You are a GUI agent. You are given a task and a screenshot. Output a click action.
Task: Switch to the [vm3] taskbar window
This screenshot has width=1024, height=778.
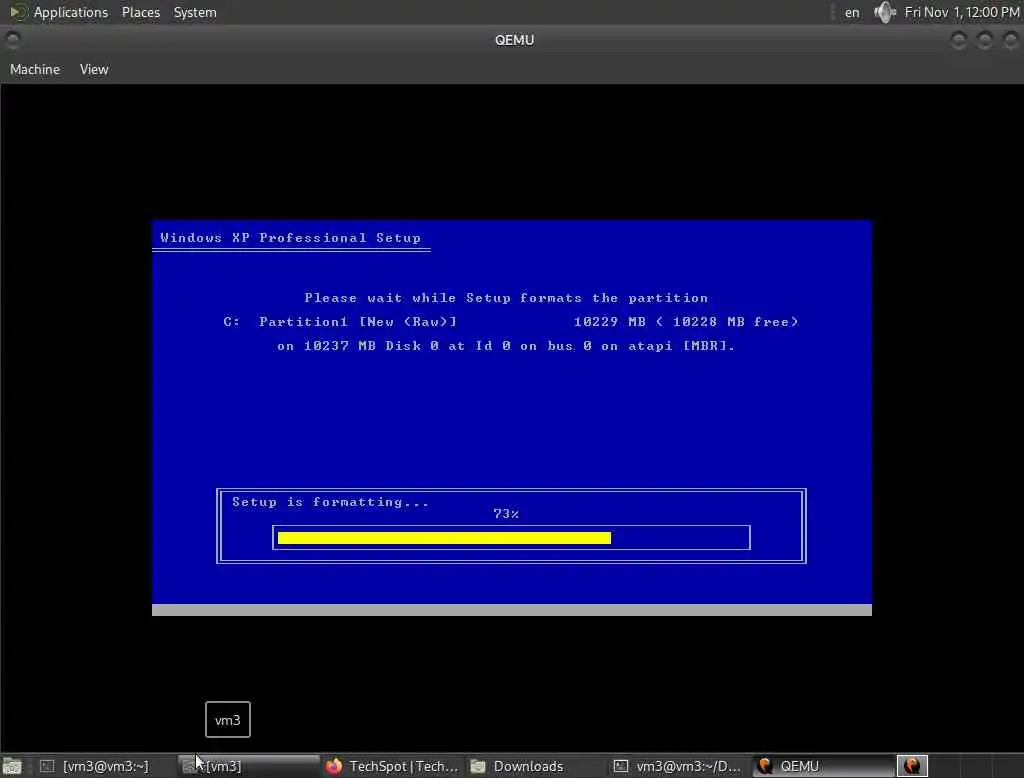pos(248,766)
